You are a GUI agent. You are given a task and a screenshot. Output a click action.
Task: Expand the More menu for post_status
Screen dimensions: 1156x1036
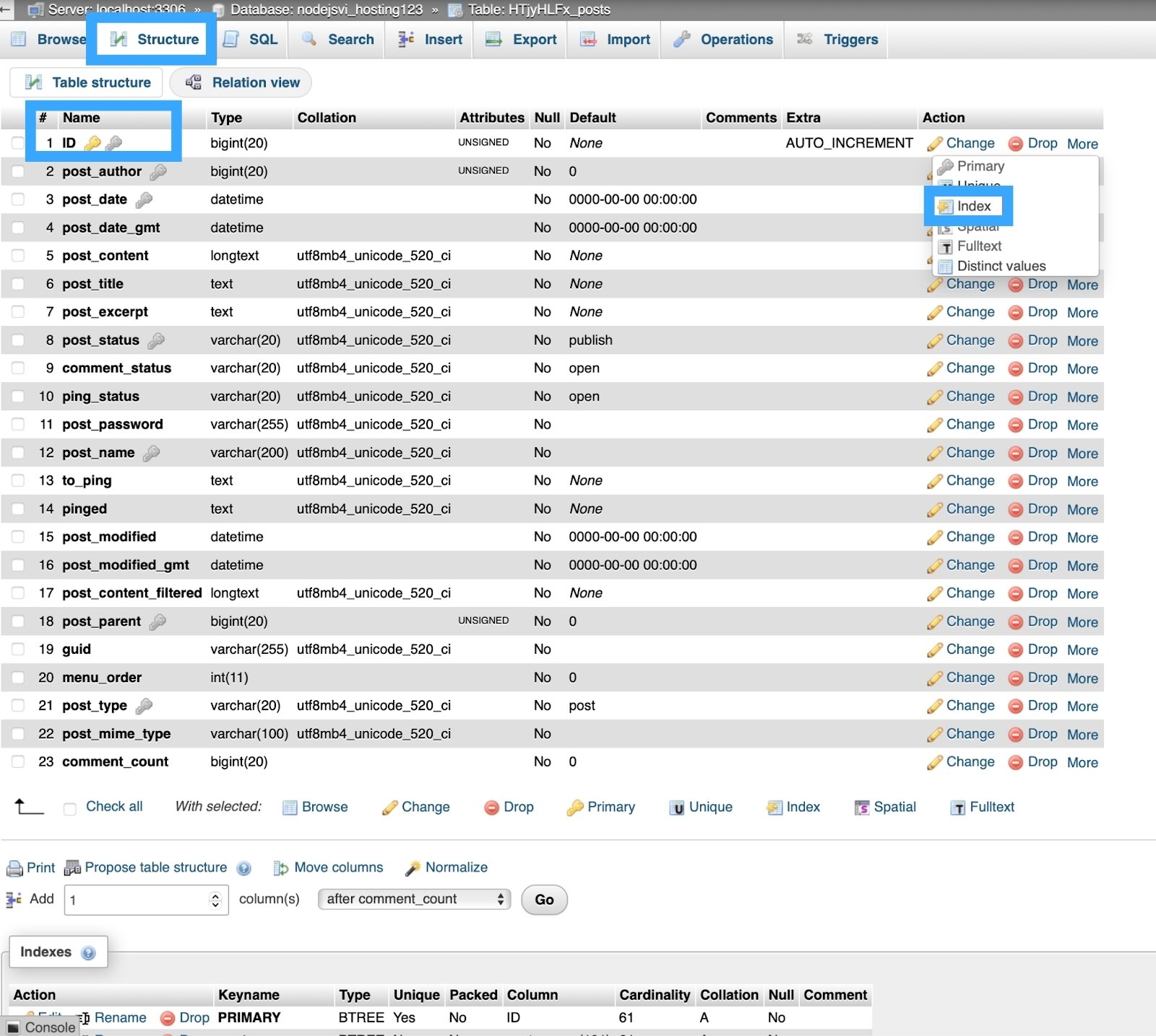1082,341
